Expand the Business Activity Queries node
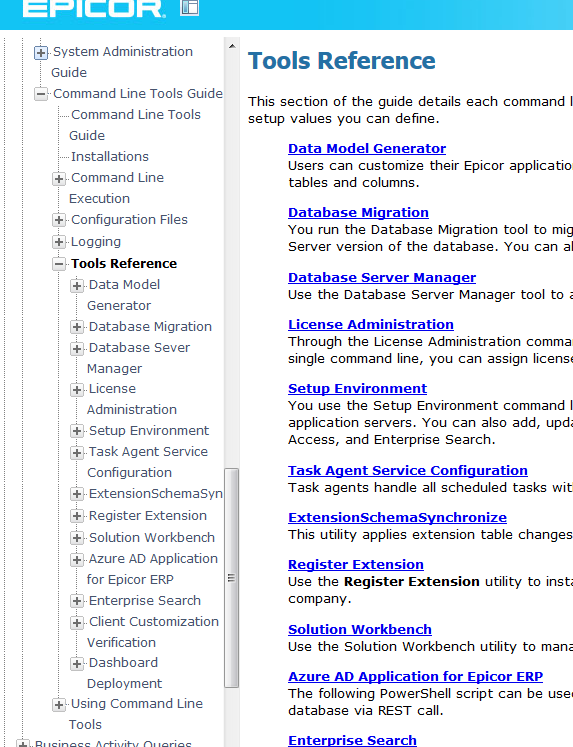 click(23, 744)
